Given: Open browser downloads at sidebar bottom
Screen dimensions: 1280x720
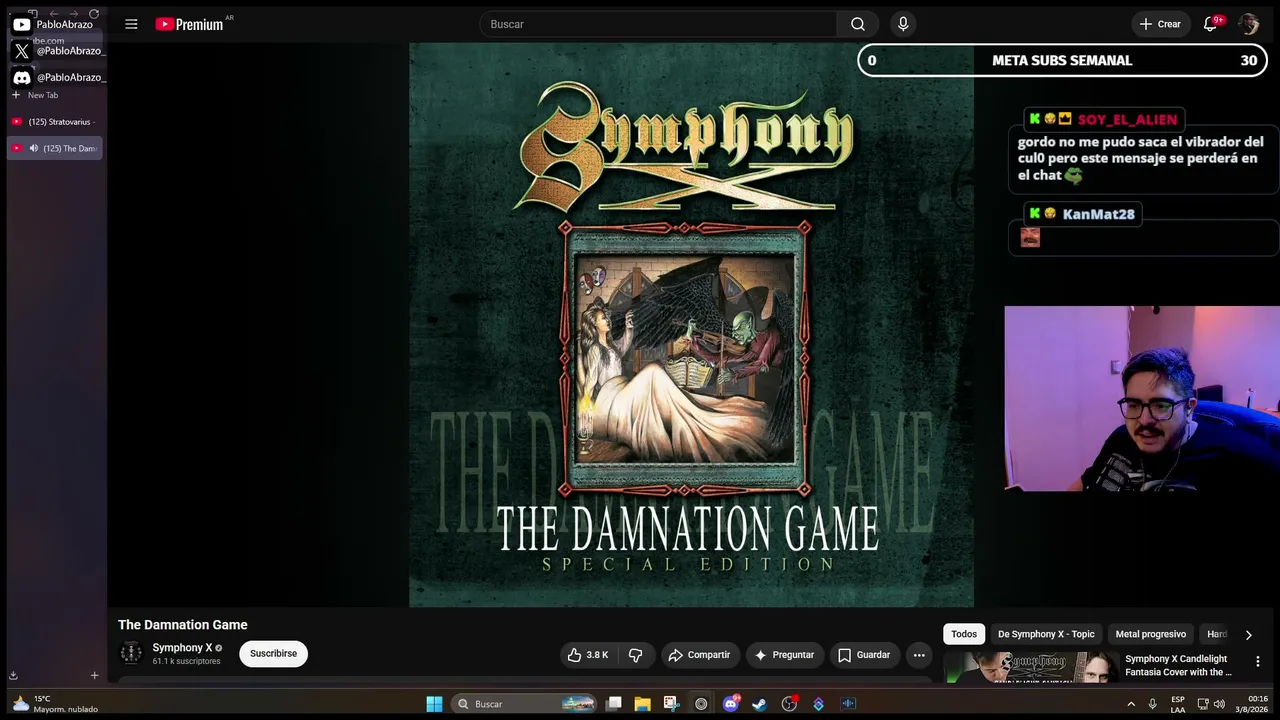Looking at the screenshot, I should coord(14,675).
